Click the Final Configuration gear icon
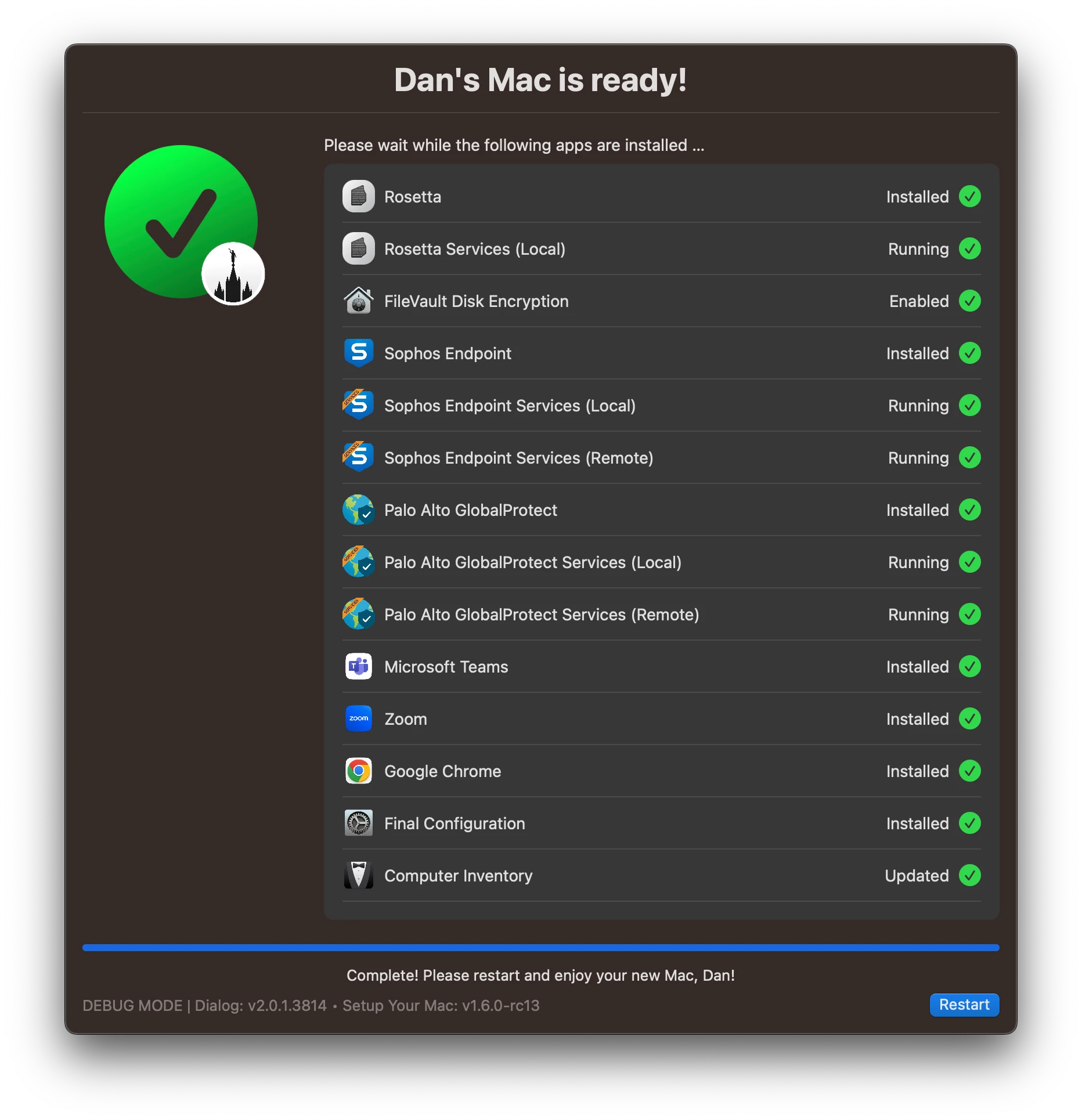 pos(358,823)
